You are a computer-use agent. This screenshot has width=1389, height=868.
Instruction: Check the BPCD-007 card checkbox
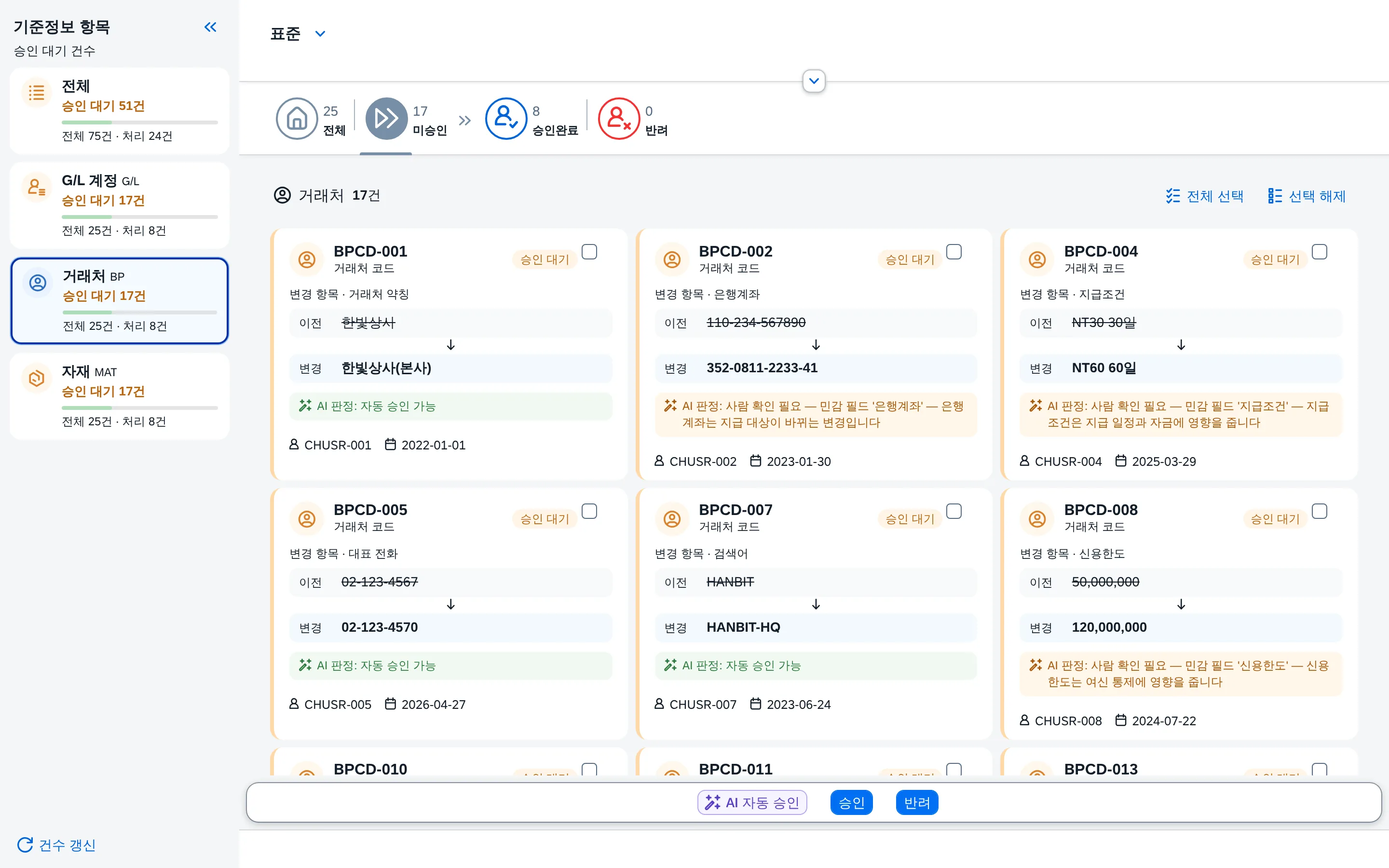[x=954, y=511]
